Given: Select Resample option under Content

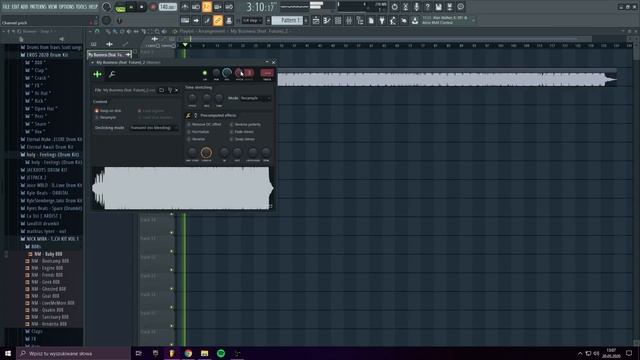Looking at the screenshot, I should [106, 118].
